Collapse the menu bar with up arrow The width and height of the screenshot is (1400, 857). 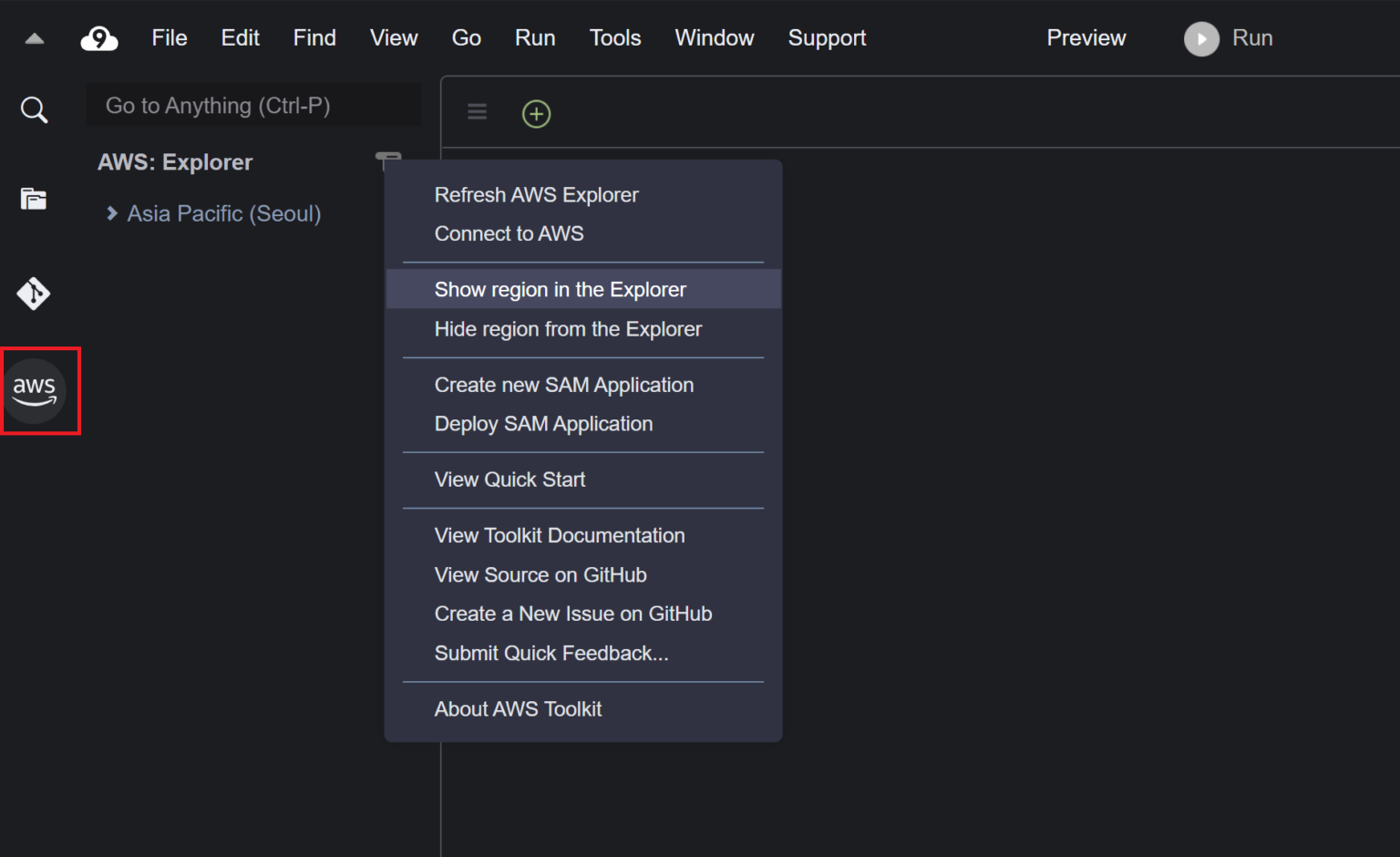click(x=35, y=38)
